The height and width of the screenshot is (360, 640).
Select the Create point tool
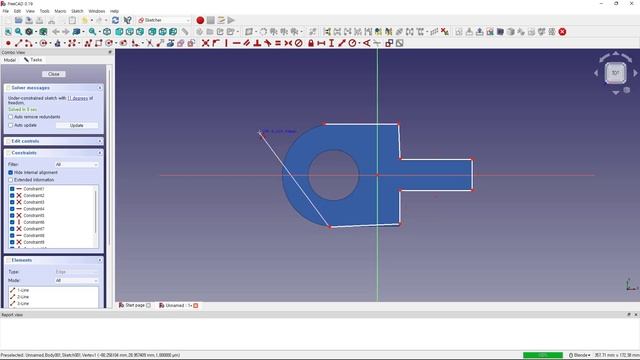coord(8,43)
